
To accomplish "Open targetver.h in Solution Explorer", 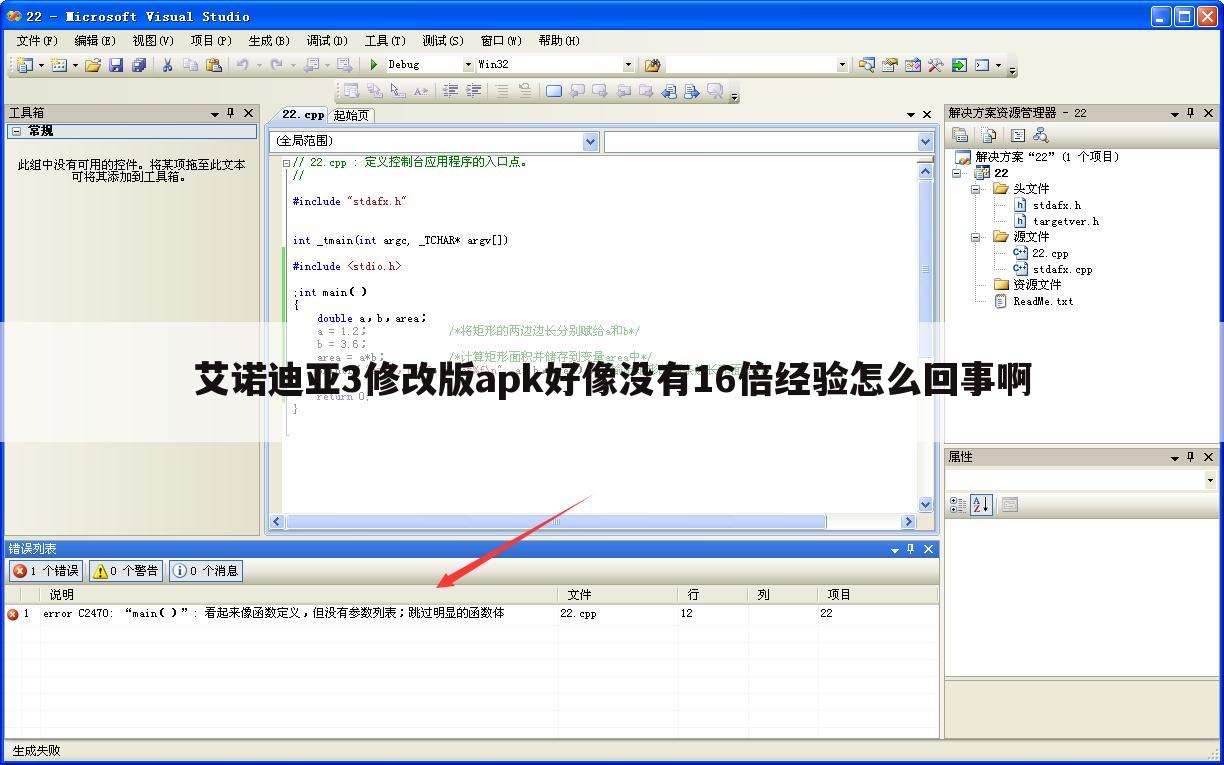I will 1065,221.
